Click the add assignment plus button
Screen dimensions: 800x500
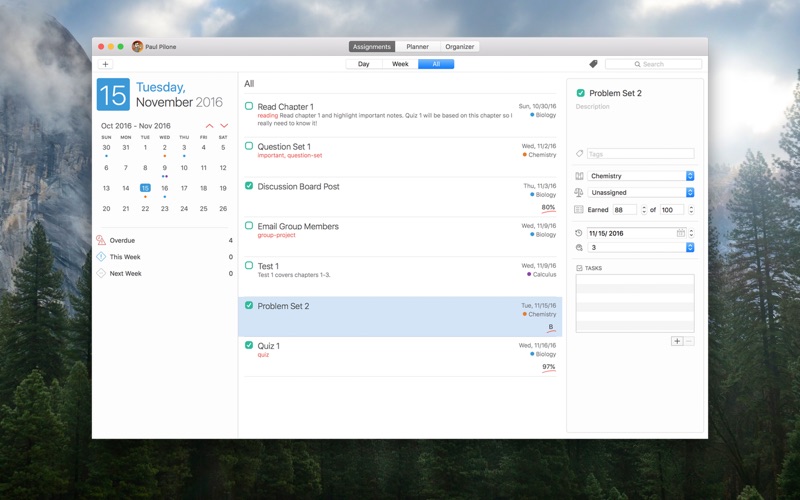[x=105, y=64]
